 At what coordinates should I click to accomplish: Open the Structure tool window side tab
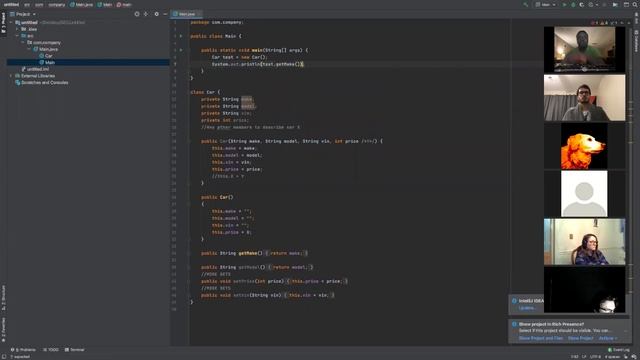coord(3,298)
